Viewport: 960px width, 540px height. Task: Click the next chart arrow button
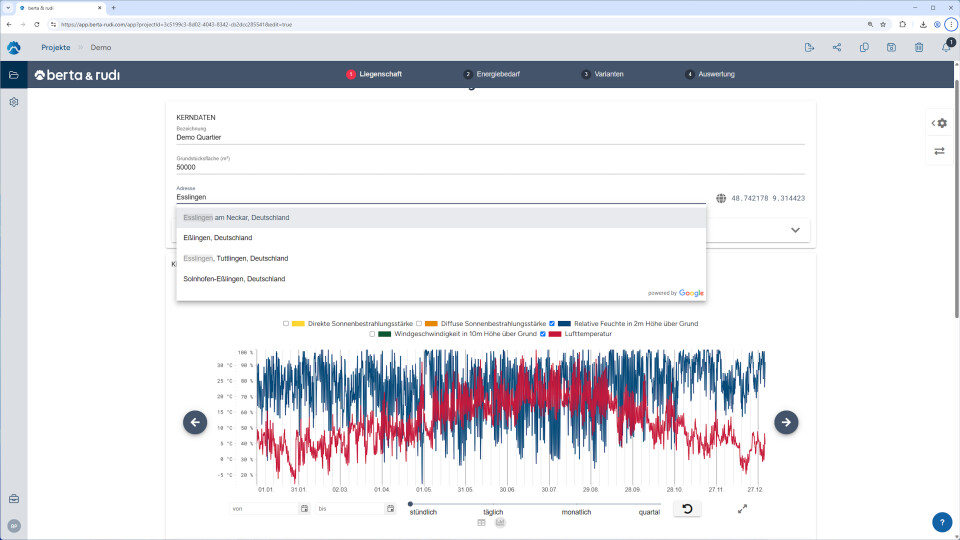pyautogui.click(x=786, y=422)
